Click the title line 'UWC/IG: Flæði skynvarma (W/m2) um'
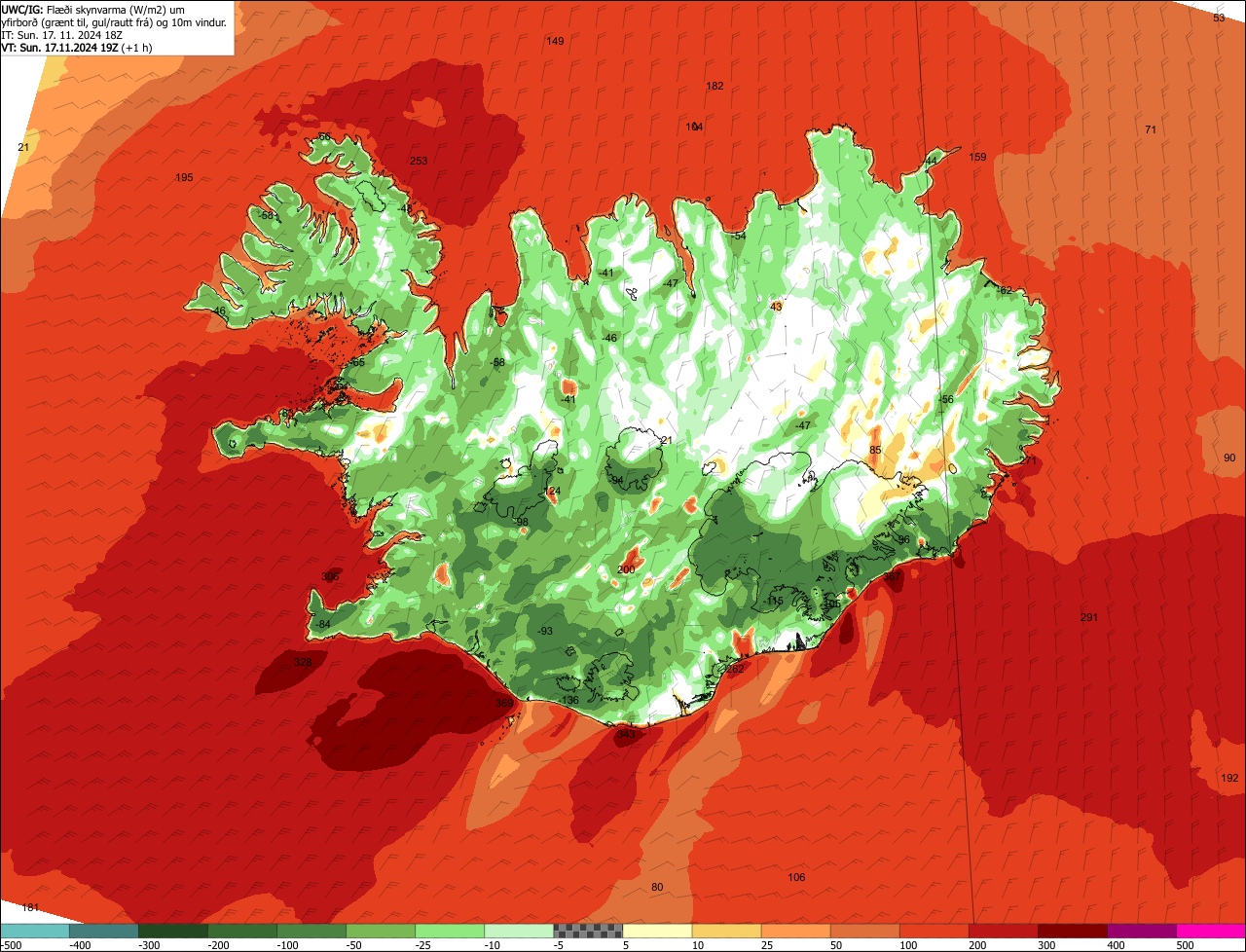The width and height of the screenshot is (1246, 952). 93,9
